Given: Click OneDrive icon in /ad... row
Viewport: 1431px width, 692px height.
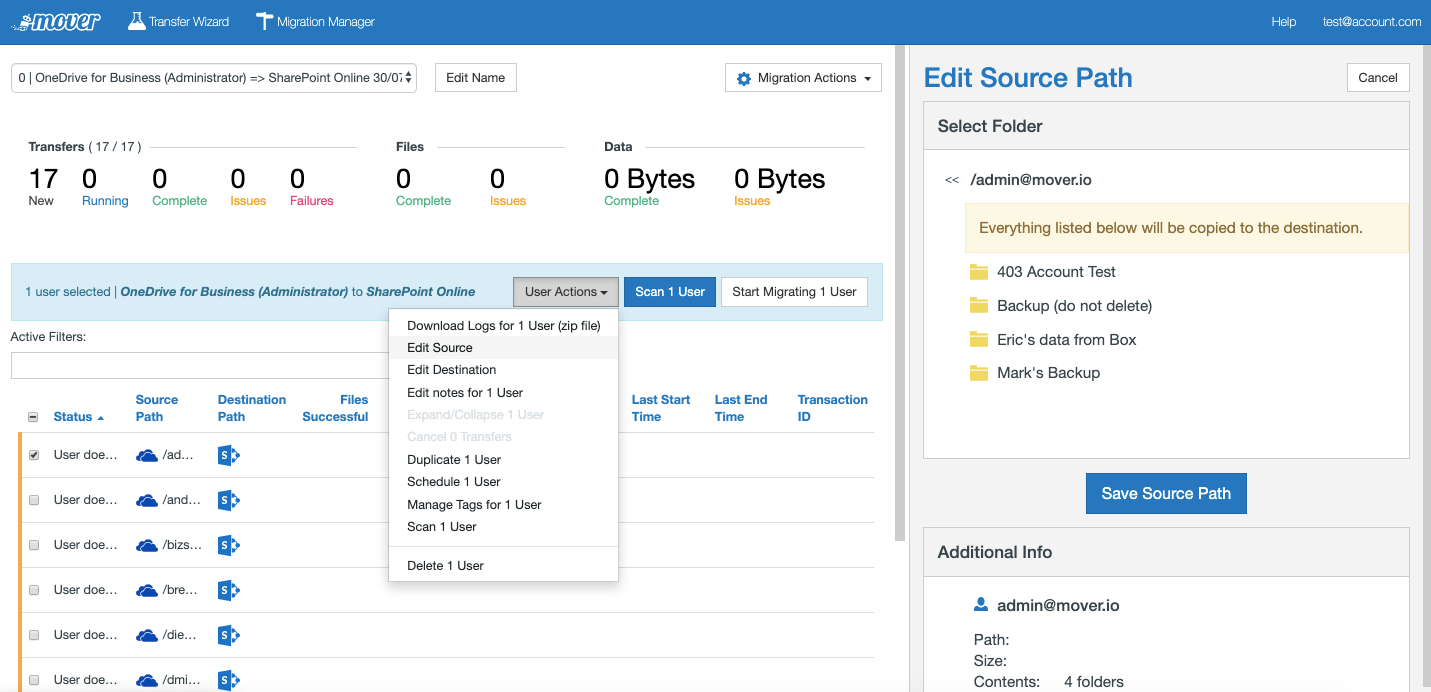Looking at the screenshot, I should pyautogui.click(x=147, y=456).
